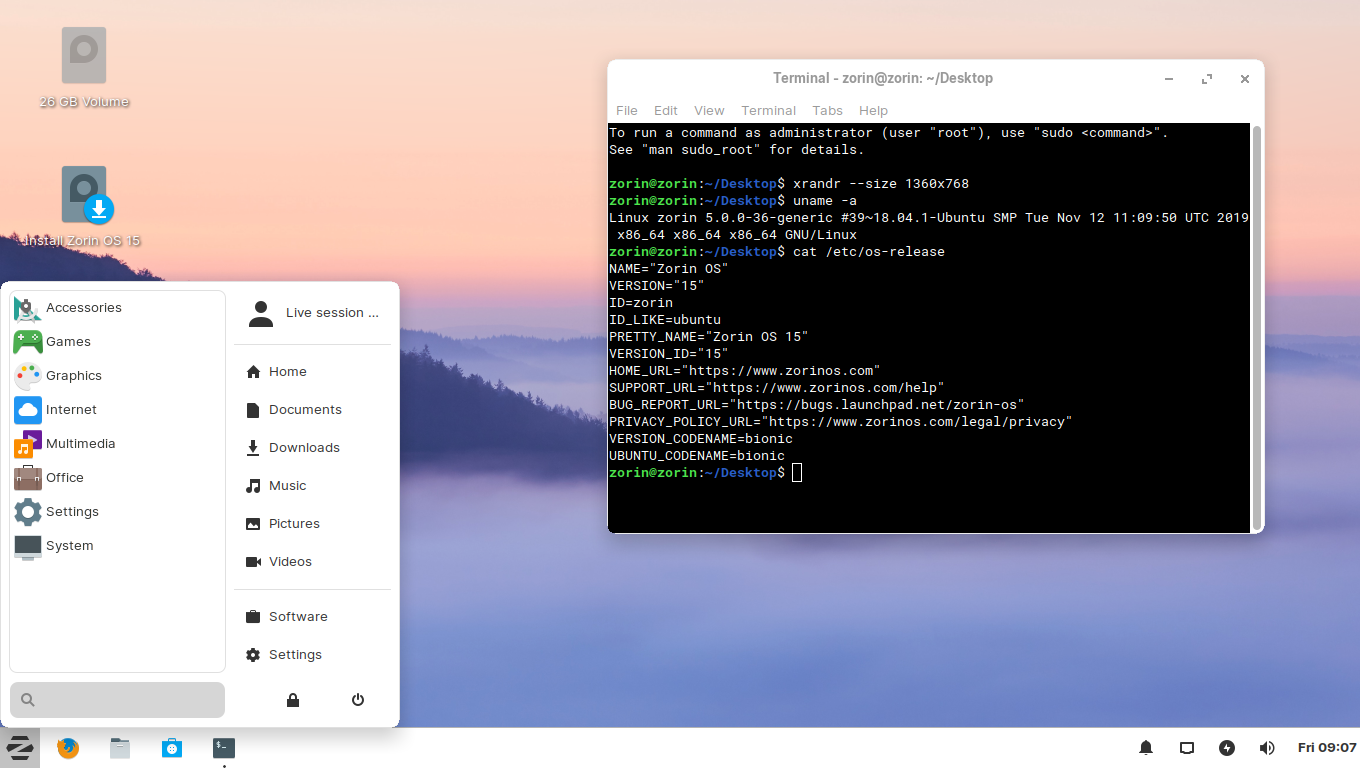Focus the start menu search field

click(117, 700)
